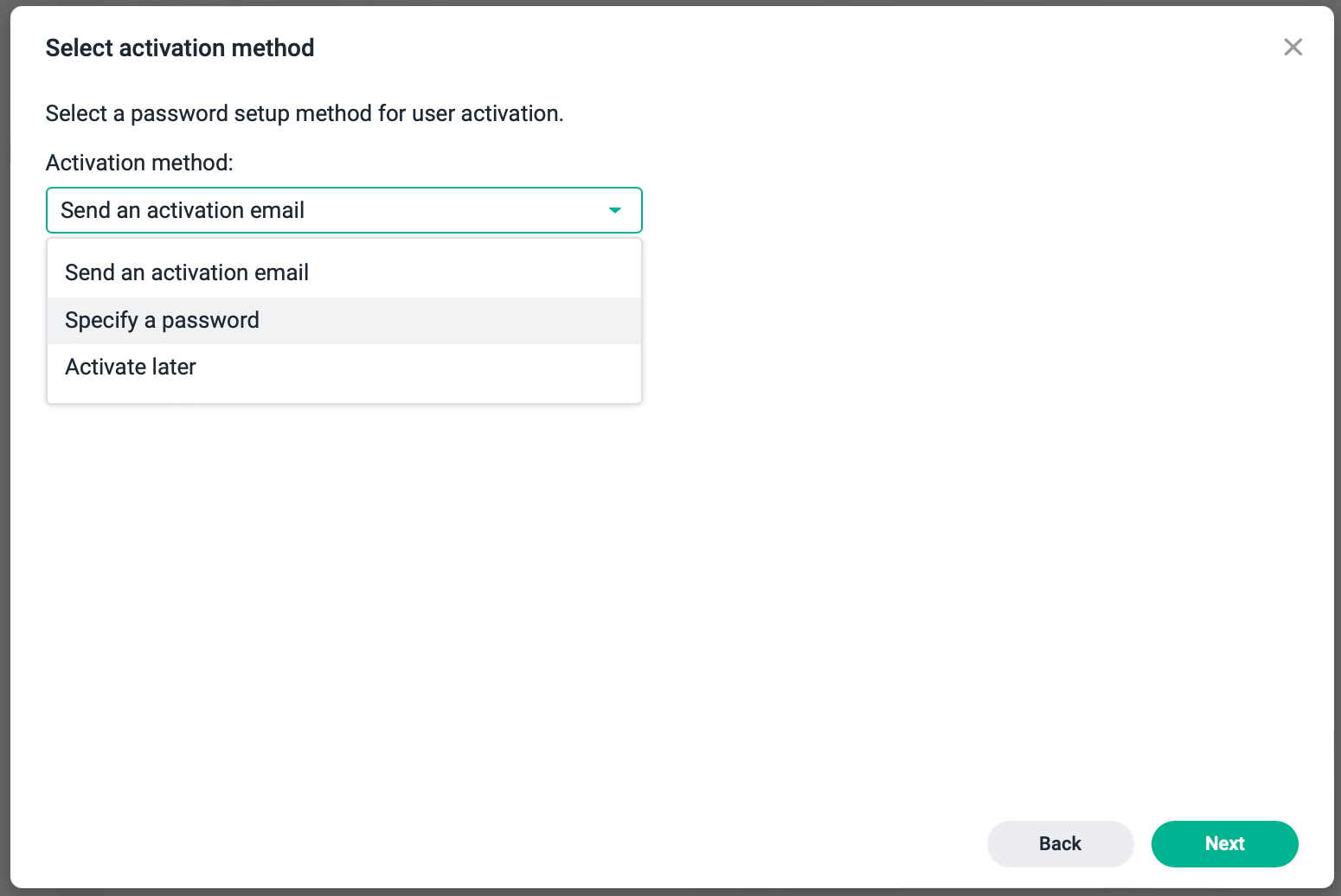This screenshot has width=1341, height=896.
Task: Set activation method to Activate later
Action: point(131,367)
